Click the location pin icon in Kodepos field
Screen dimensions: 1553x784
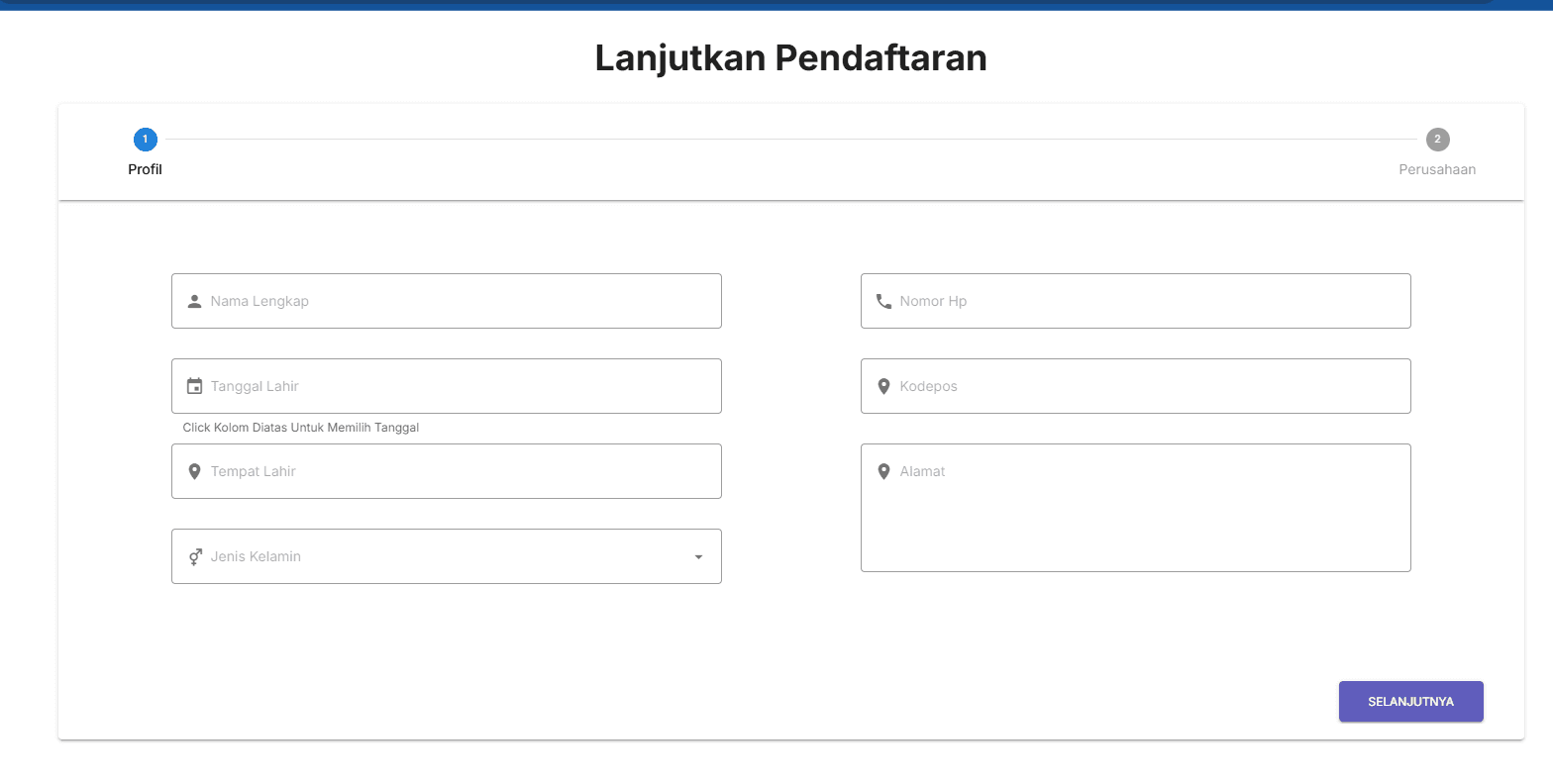(883, 386)
